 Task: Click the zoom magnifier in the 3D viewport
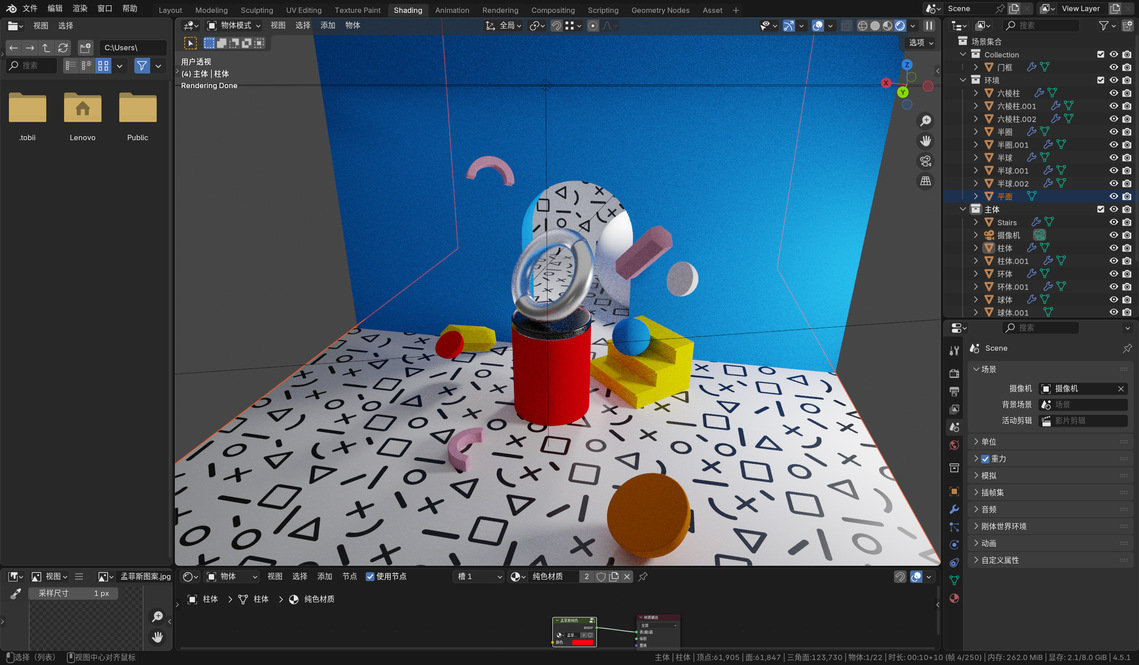pos(926,121)
